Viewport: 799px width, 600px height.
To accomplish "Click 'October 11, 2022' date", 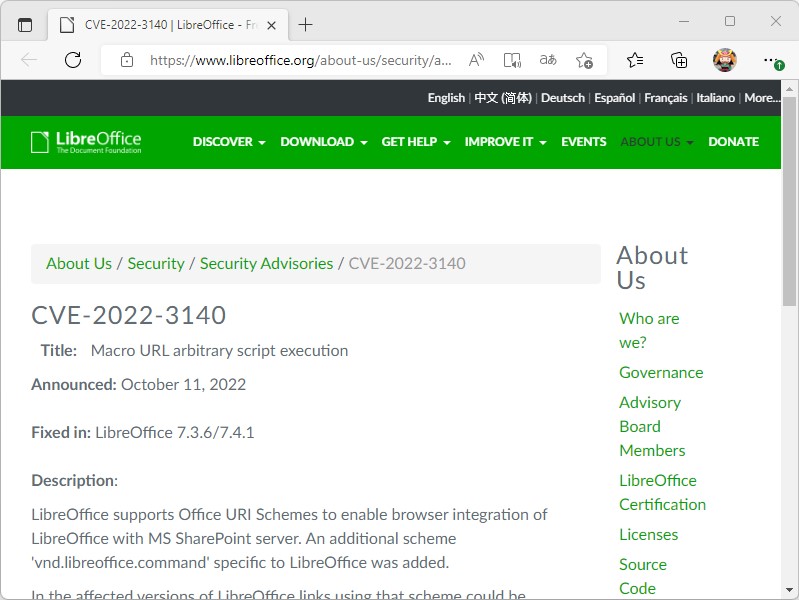I will pyautogui.click(x=183, y=384).
